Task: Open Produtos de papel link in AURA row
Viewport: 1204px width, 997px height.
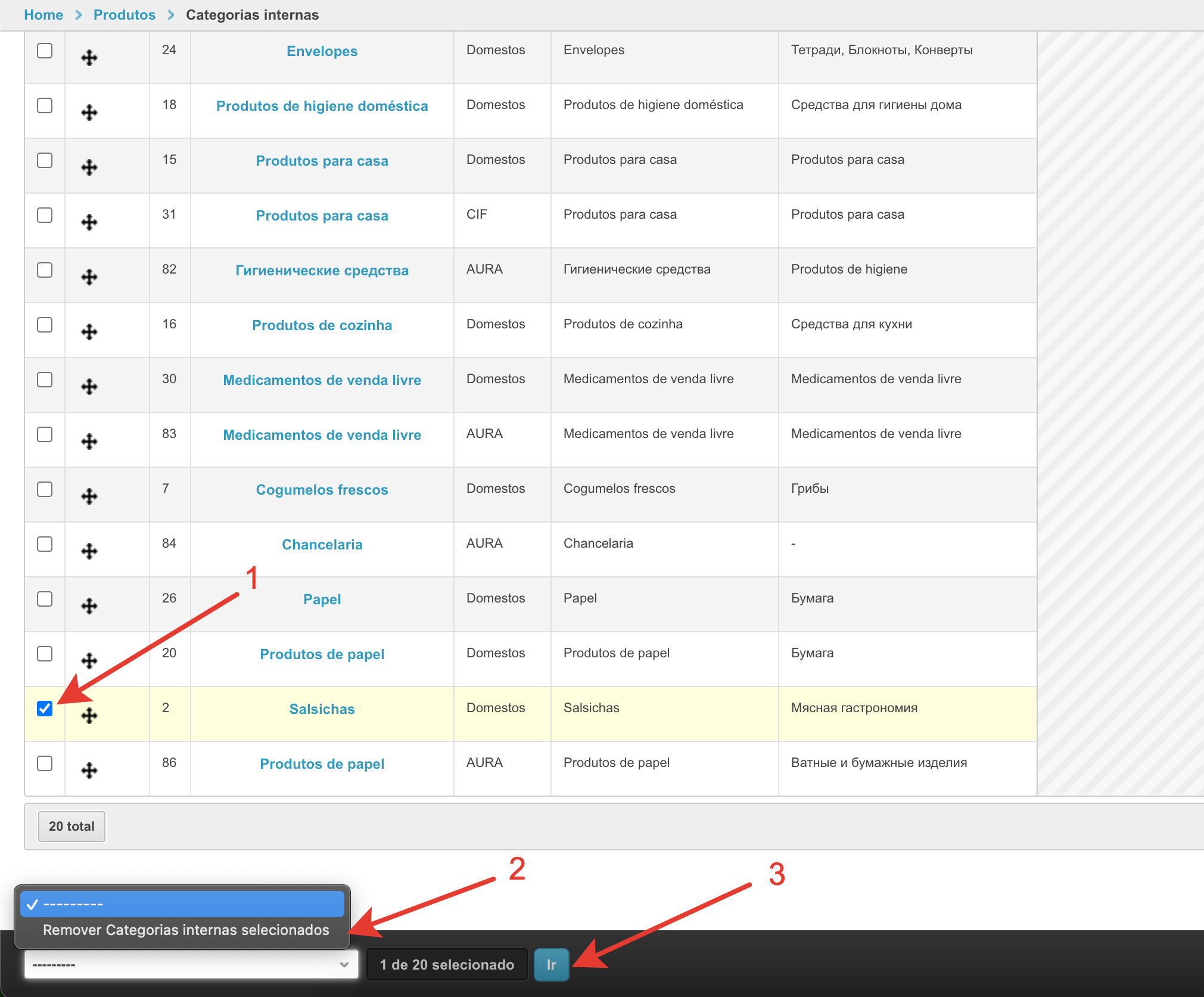Action: [322, 764]
